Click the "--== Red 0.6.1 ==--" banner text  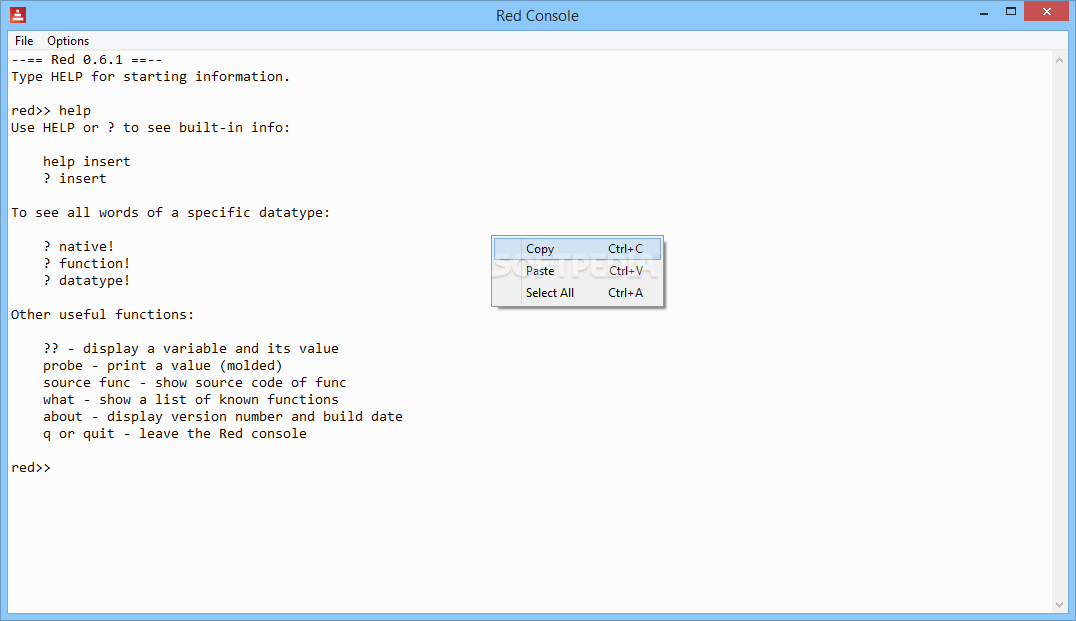(86, 60)
